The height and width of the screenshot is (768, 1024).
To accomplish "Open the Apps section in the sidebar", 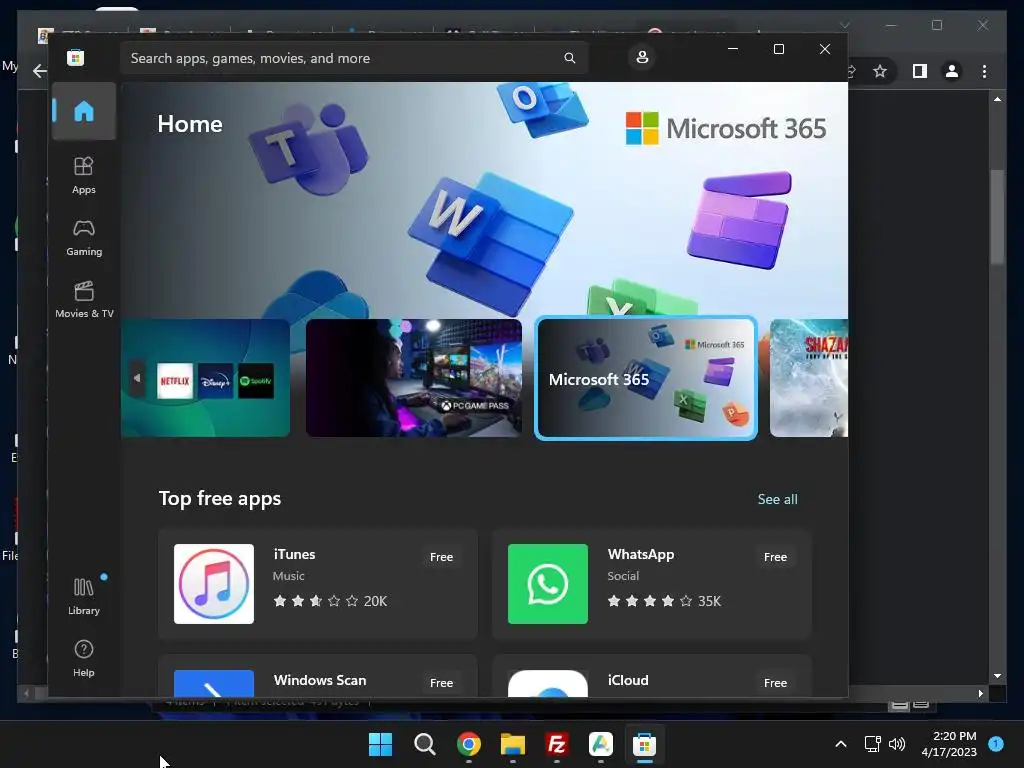I will 84,175.
